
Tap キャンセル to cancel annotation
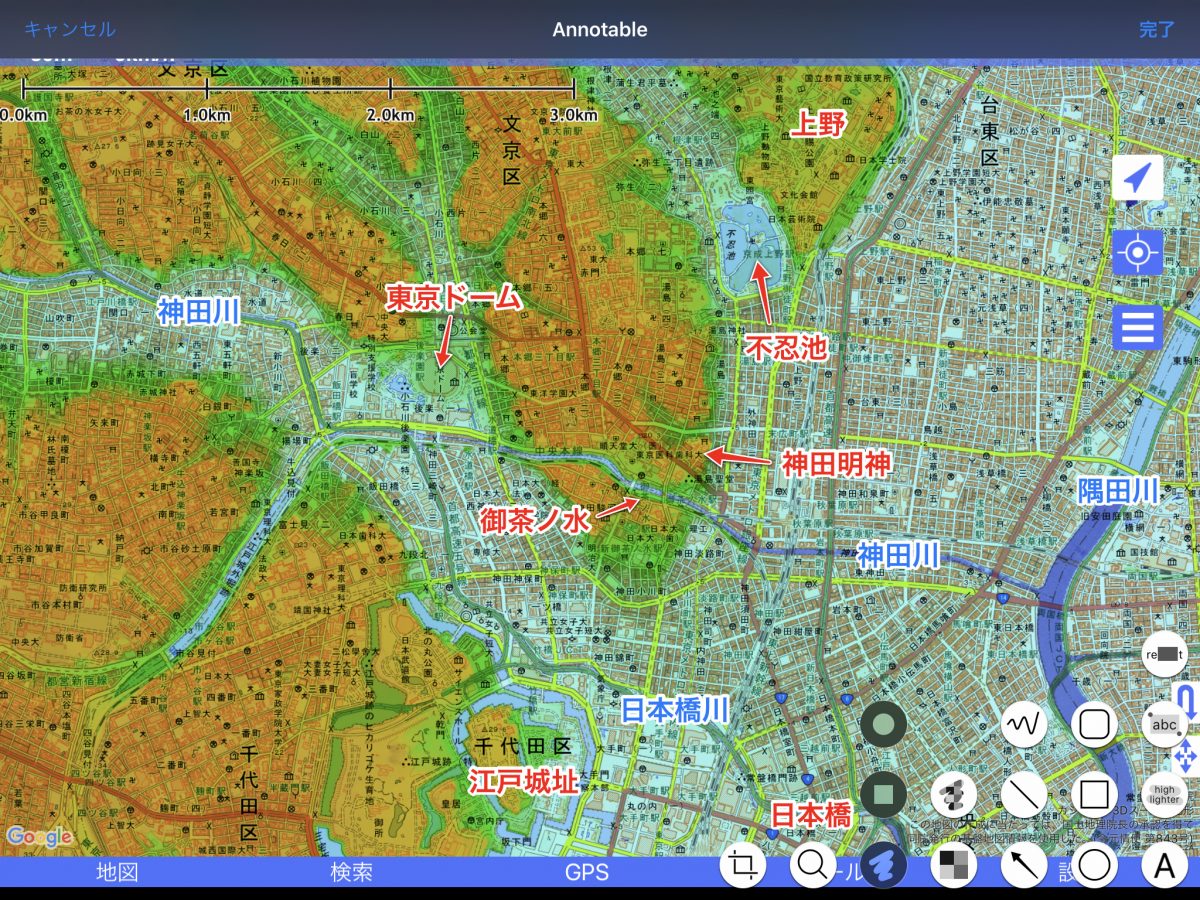[70, 29]
